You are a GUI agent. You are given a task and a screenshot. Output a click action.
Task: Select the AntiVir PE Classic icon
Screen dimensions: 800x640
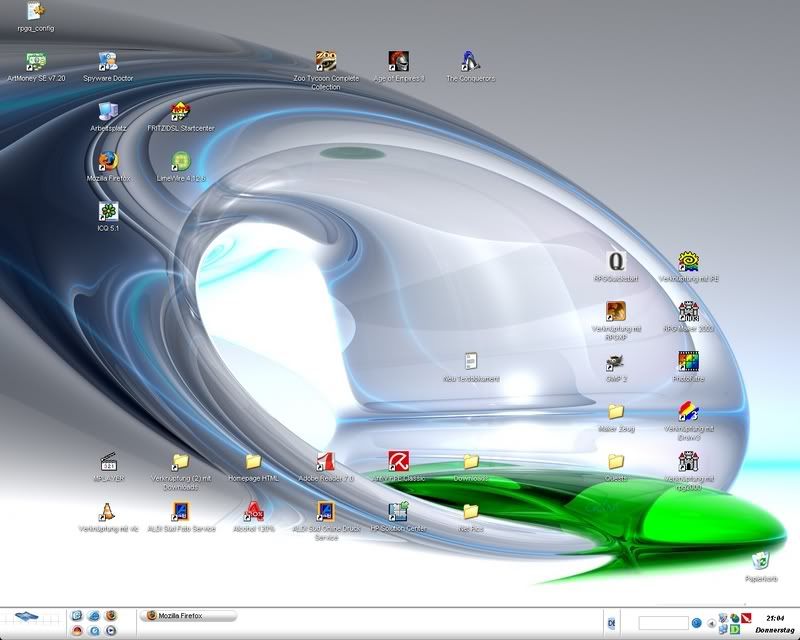pos(399,461)
